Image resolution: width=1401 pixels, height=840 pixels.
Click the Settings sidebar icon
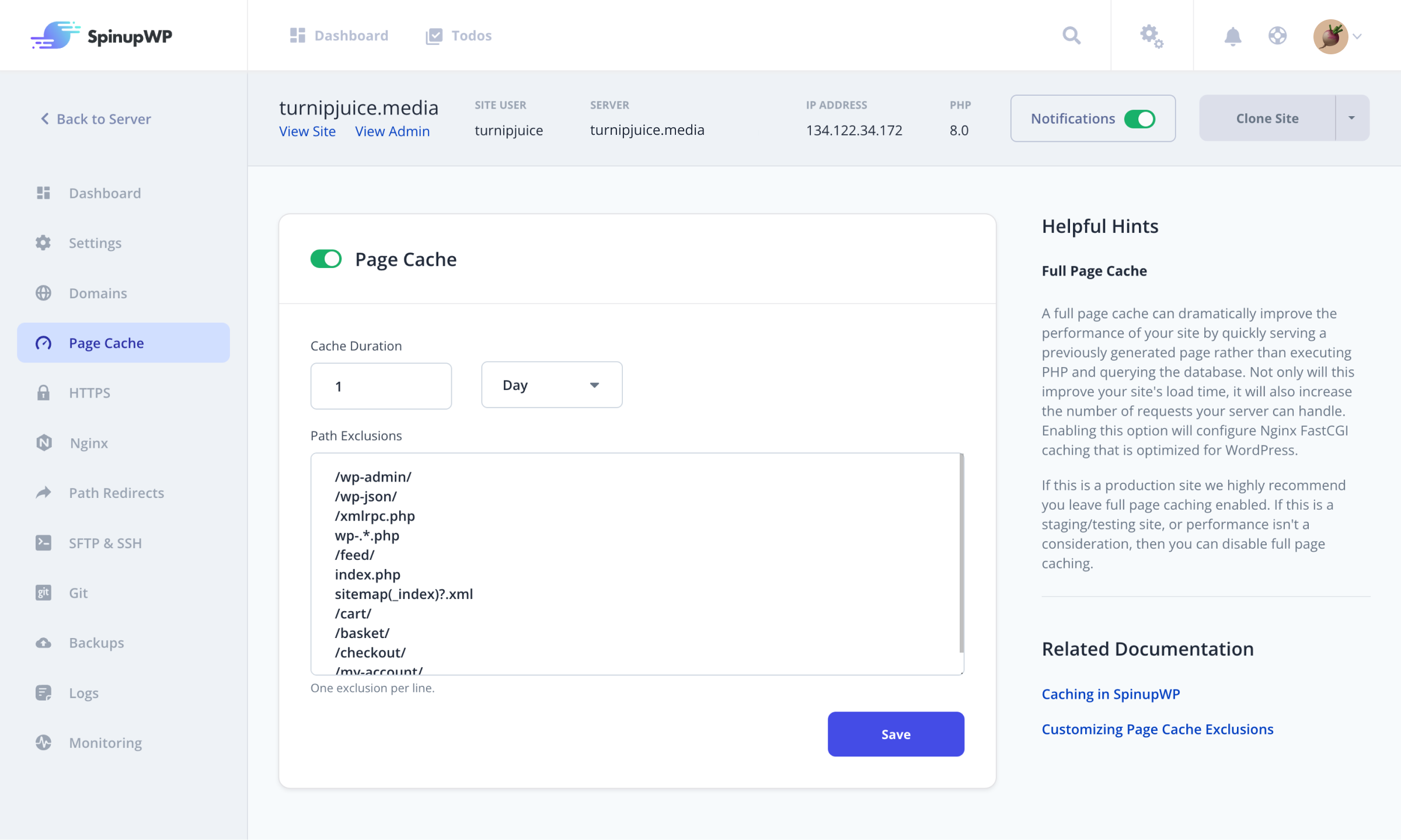pyautogui.click(x=44, y=242)
